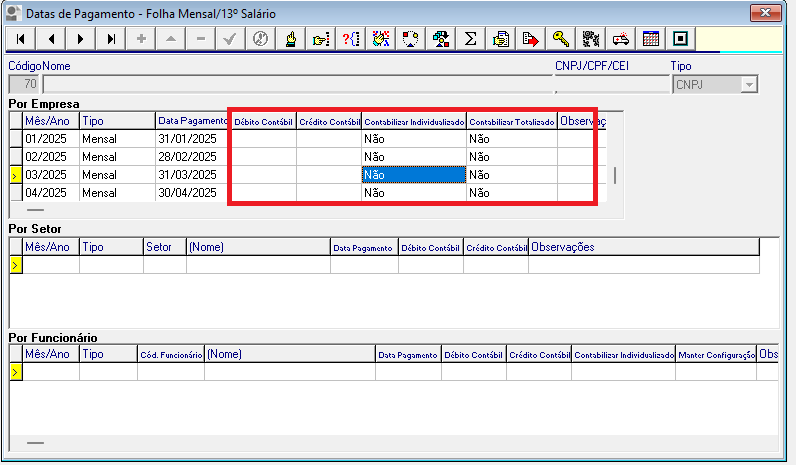This screenshot has height=465, width=796.
Task: Click Contabilizar Totalizado Não for 02/2025
Action: pyautogui.click(x=512, y=157)
